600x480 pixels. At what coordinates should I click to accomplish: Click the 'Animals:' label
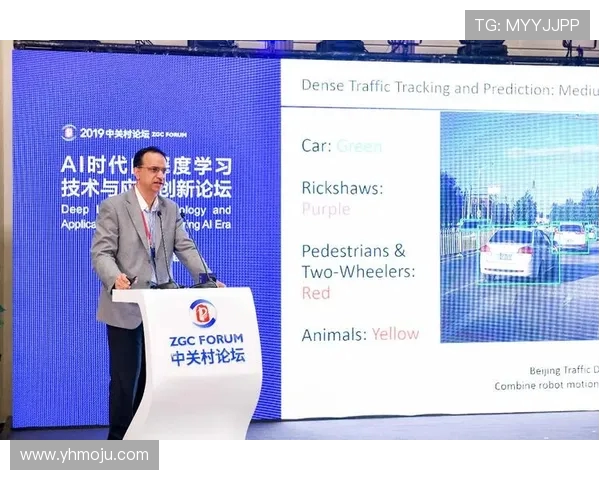(x=334, y=335)
